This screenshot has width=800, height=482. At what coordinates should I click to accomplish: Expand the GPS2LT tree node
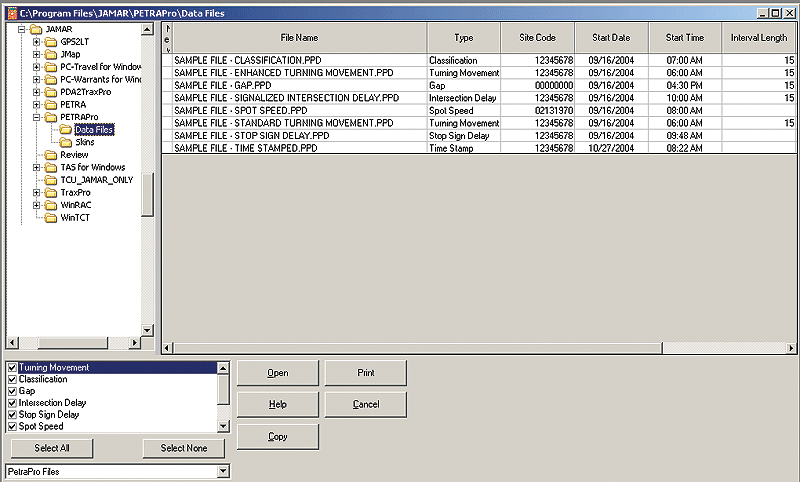(36, 42)
